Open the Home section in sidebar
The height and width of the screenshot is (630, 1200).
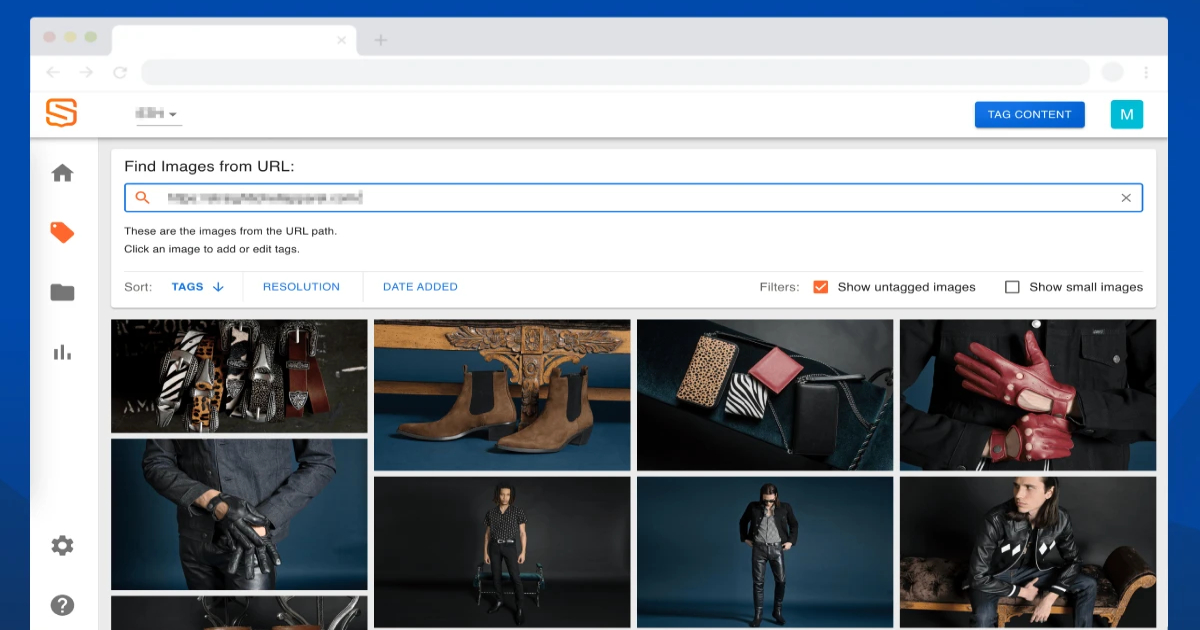[x=62, y=173]
